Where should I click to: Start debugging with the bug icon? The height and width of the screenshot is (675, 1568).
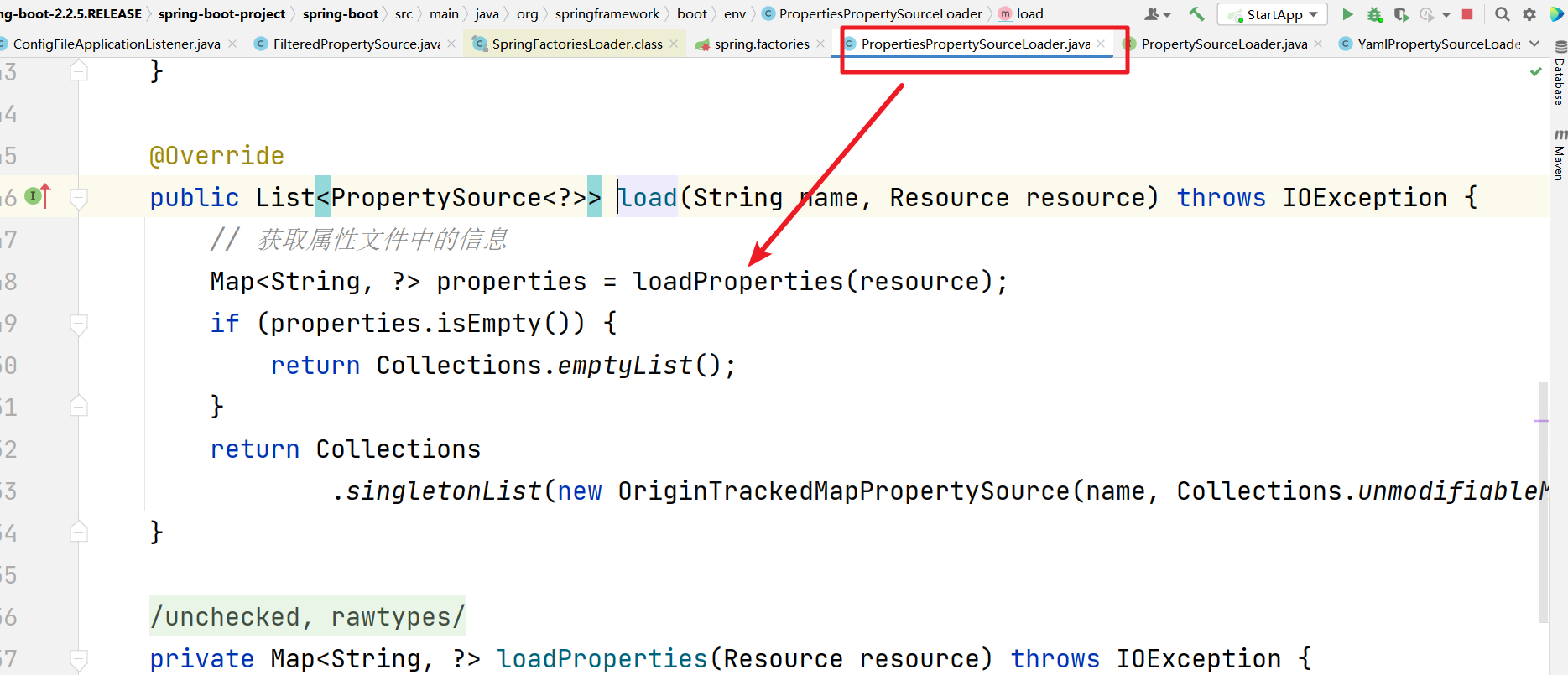point(1374,14)
